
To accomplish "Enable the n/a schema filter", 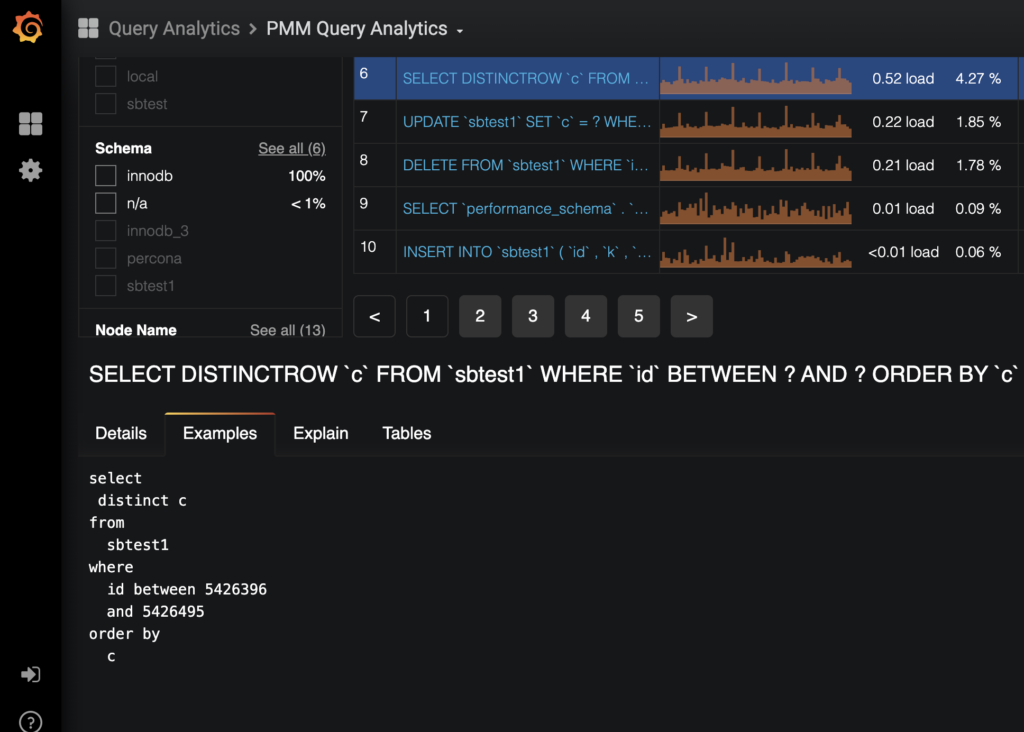I will click(105, 203).
